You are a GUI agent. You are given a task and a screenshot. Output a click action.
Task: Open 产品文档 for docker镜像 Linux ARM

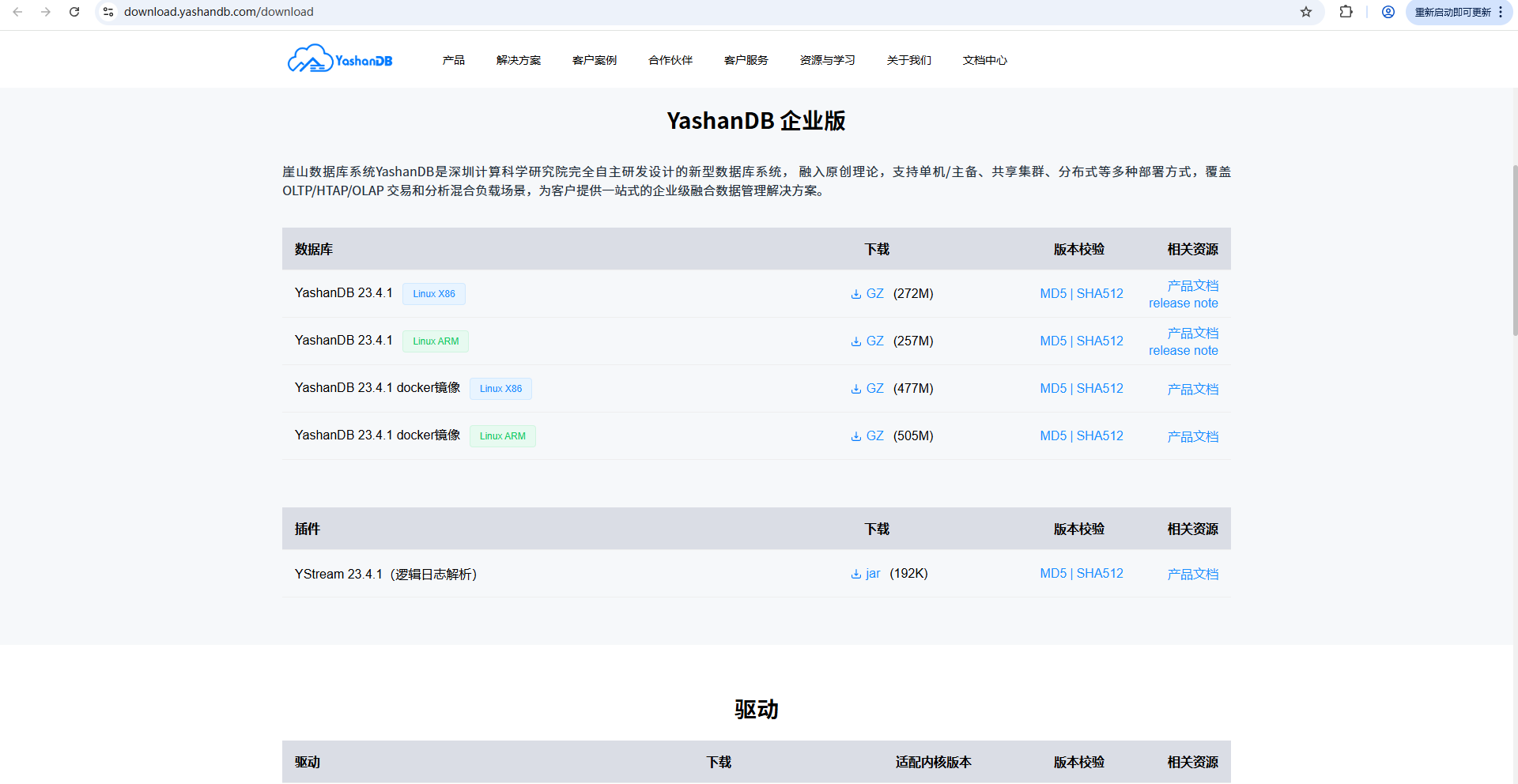point(1193,435)
